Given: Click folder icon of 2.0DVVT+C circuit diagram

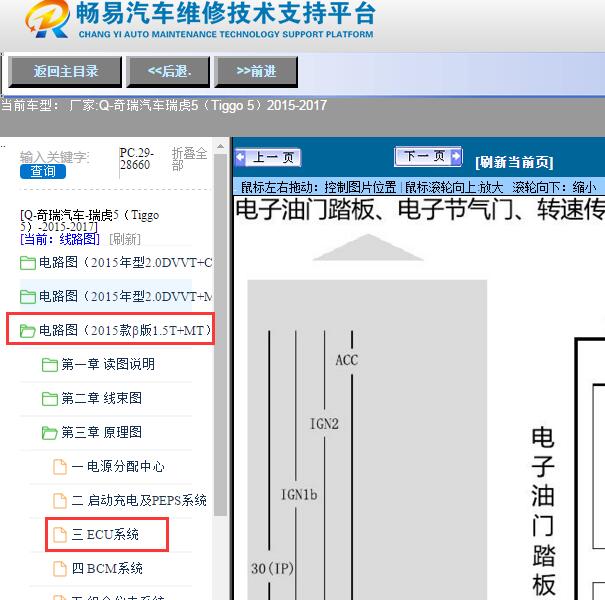Looking at the screenshot, I should click(x=28, y=263).
